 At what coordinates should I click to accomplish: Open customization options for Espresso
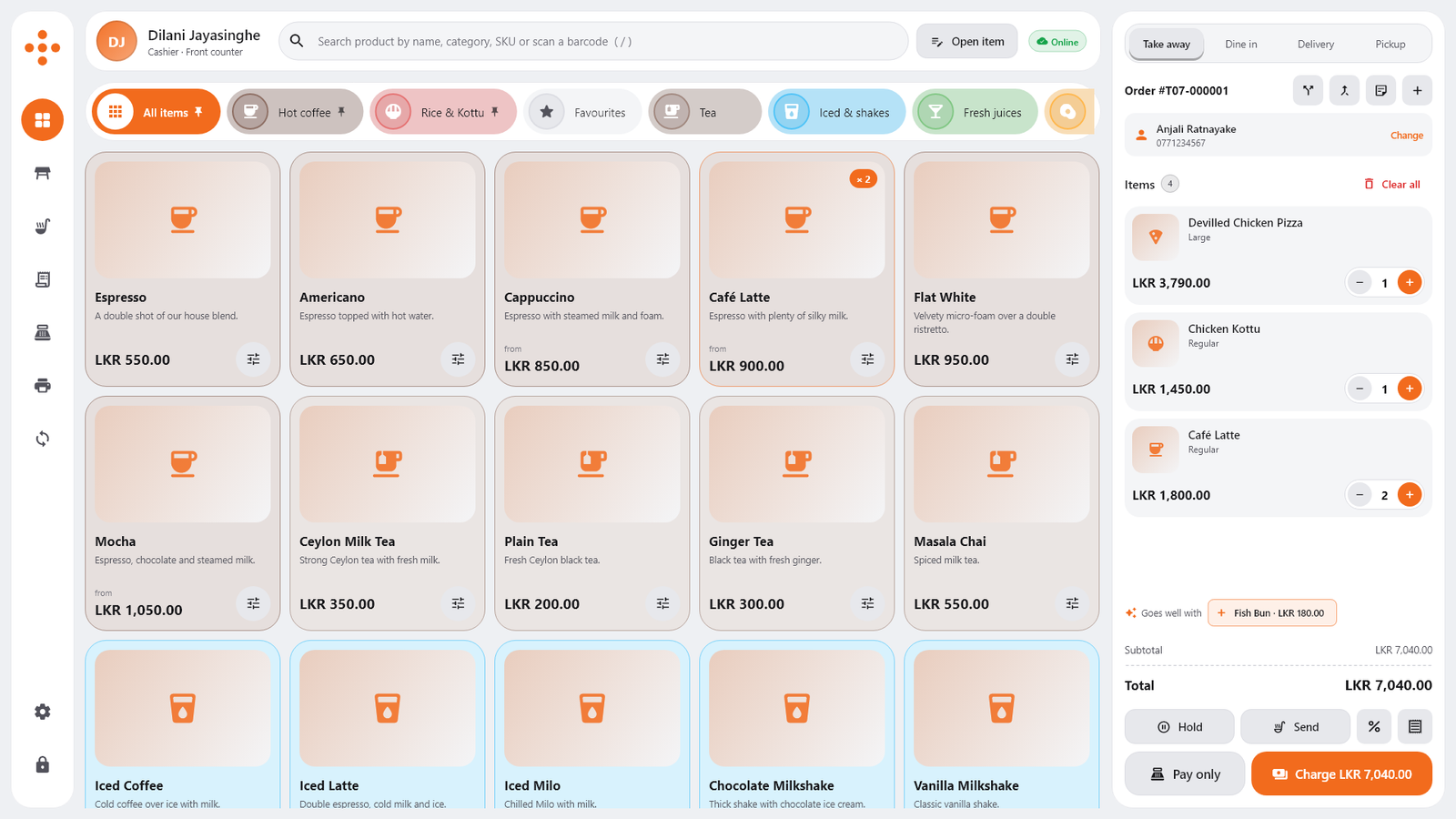click(x=253, y=359)
